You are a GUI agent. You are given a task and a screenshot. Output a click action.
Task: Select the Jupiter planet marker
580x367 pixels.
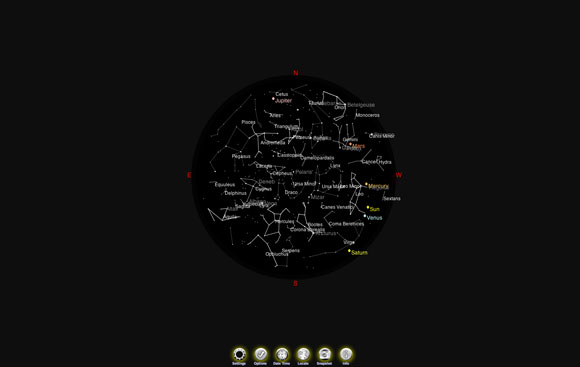click(273, 99)
